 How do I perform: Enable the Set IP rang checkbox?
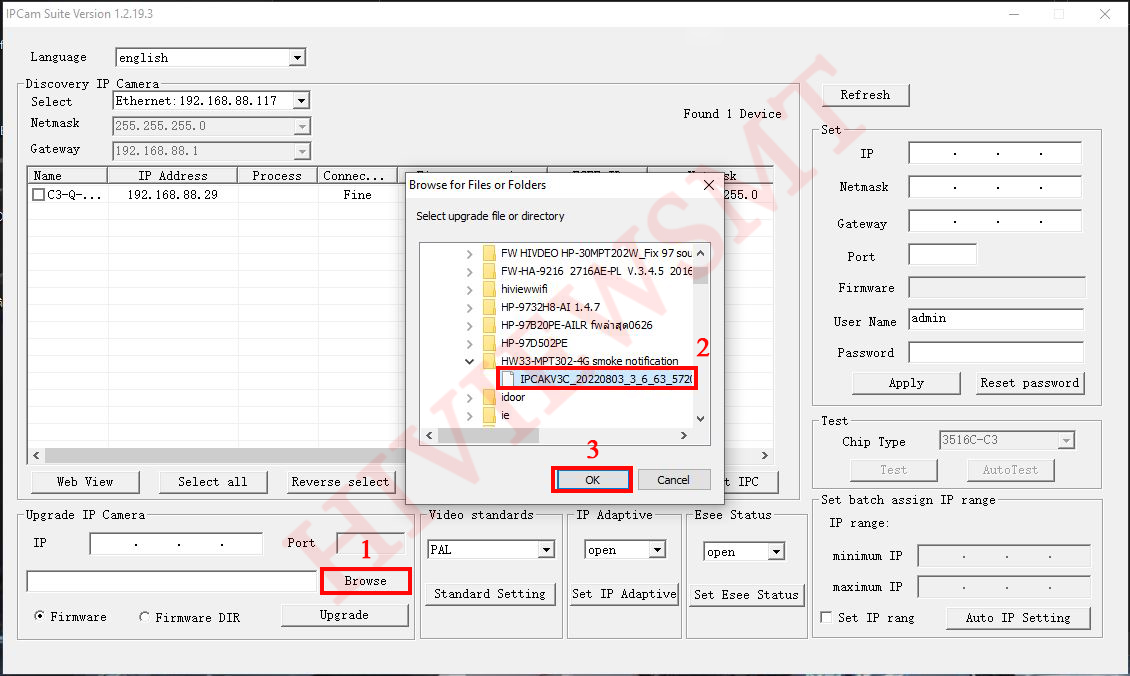825,617
